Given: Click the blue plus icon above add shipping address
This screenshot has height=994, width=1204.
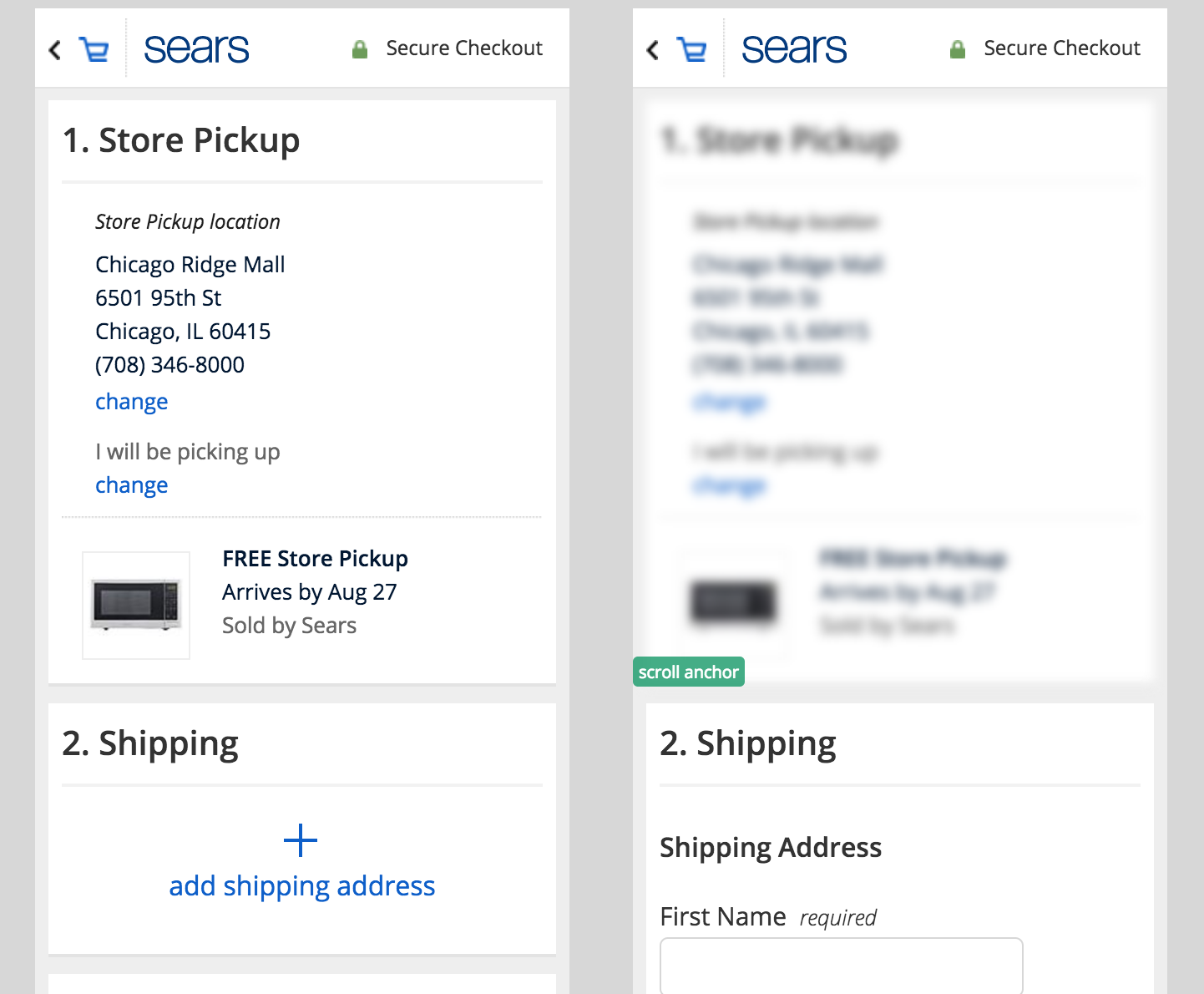Looking at the screenshot, I should 301,840.
